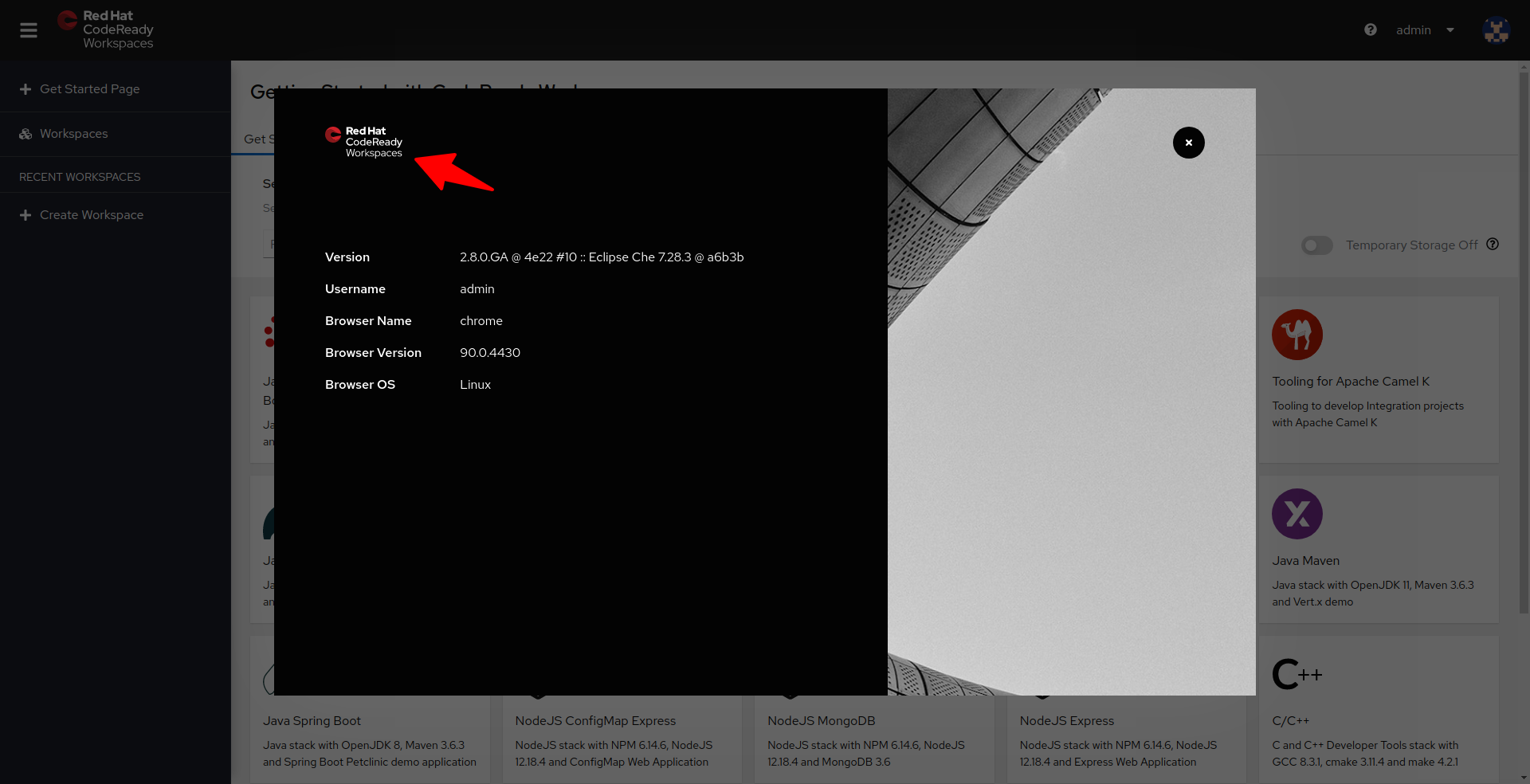
Task: Open the Java Spring Boot sample
Action: click(x=312, y=721)
